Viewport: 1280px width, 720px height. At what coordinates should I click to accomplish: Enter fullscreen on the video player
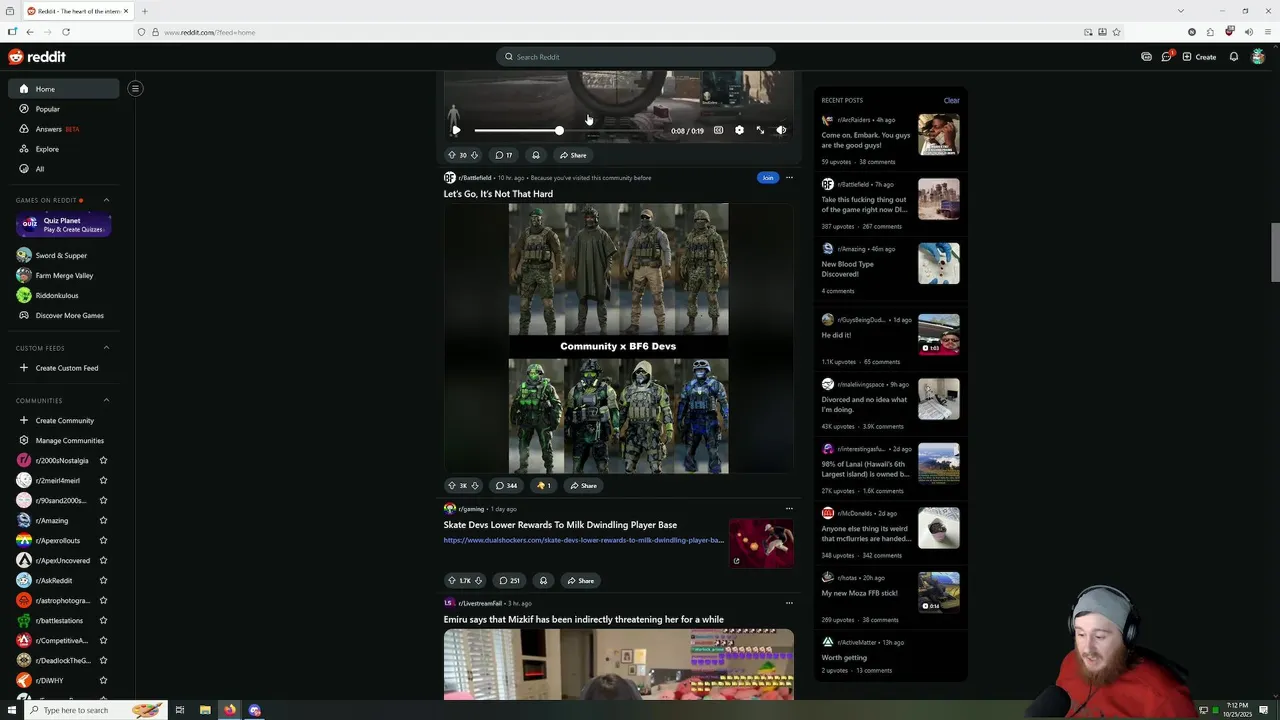click(x=760, y=130)
